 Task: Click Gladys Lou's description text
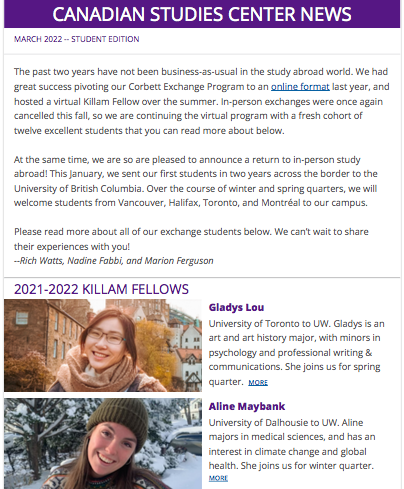tap(296, 353)
